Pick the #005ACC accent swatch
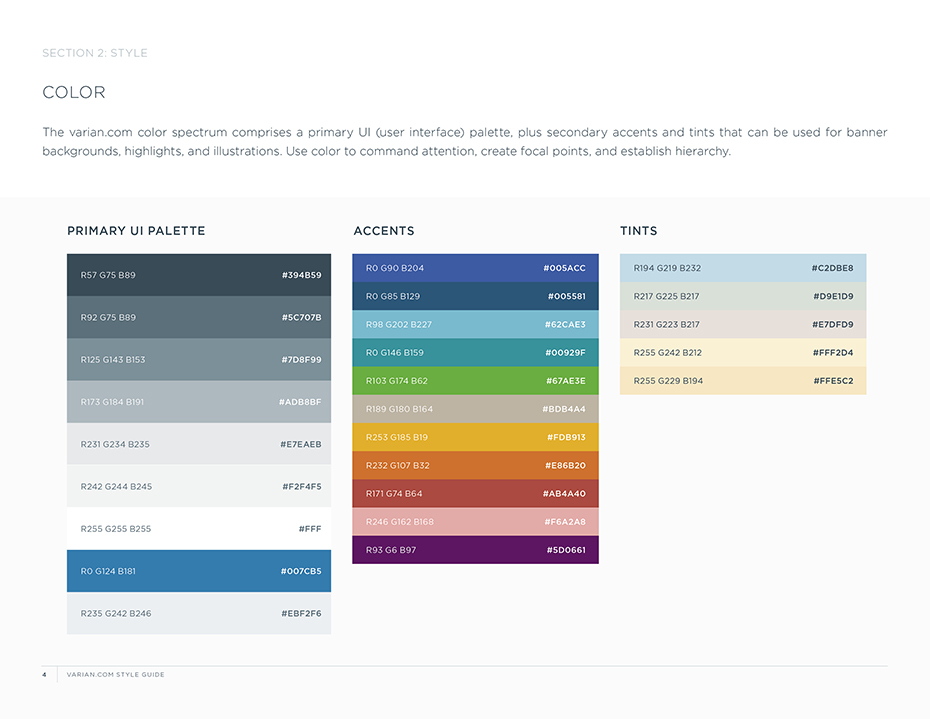This screenshot has width=930, height=719. pos(475,268)
